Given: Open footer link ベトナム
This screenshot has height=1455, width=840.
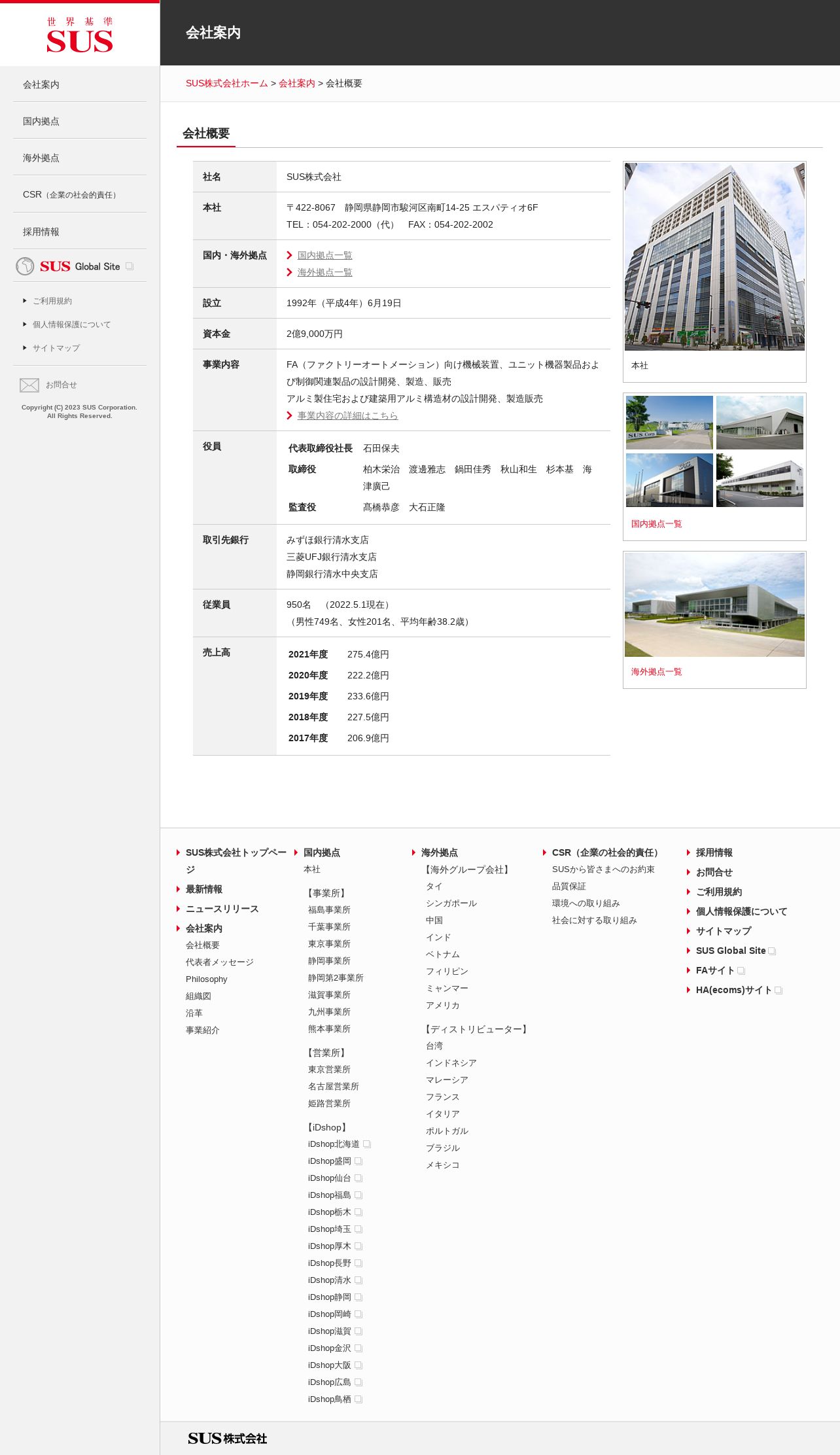Looking at the screenshot, I should (443, 955).
